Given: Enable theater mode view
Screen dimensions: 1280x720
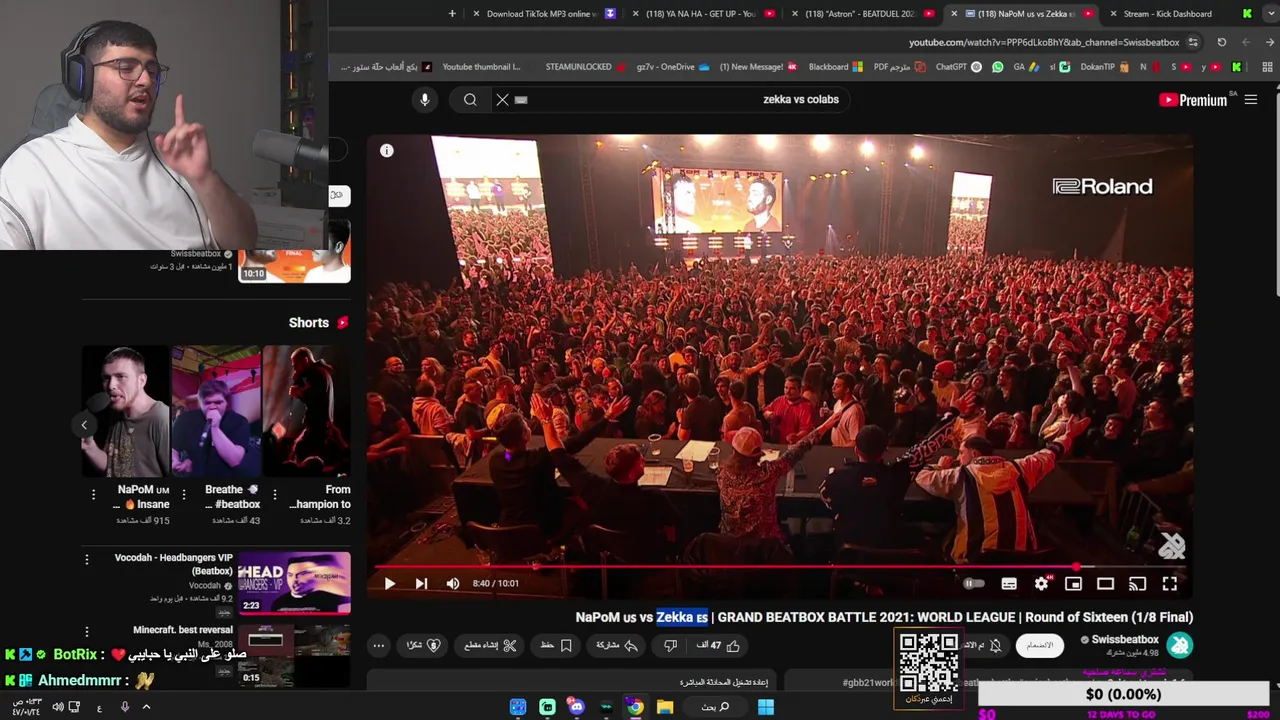Looking at the screenshot, I should [1105, 584].
